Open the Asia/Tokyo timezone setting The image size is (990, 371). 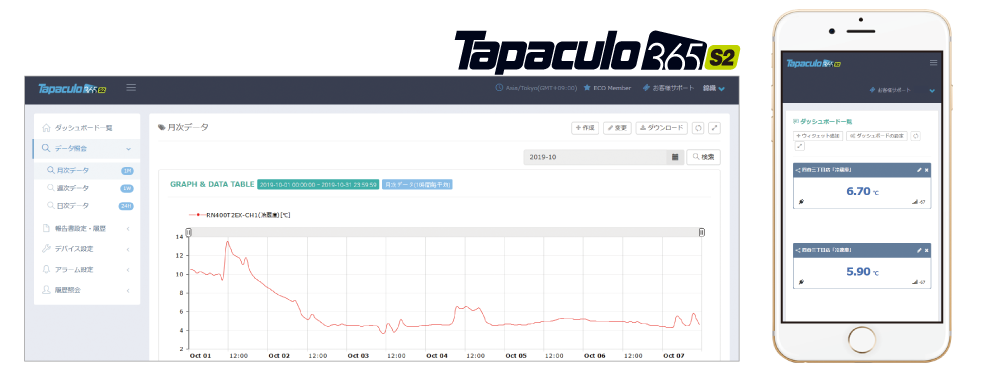[x=537, y=88]
